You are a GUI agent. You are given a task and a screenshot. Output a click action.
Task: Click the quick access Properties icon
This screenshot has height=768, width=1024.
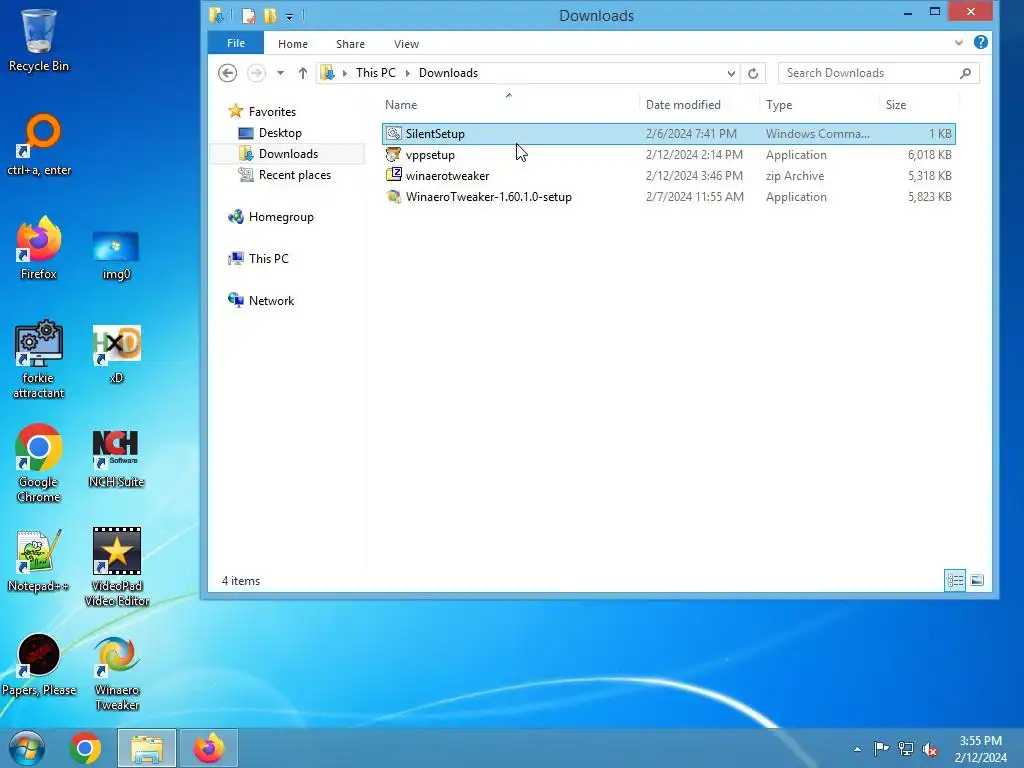click(248, 15)
